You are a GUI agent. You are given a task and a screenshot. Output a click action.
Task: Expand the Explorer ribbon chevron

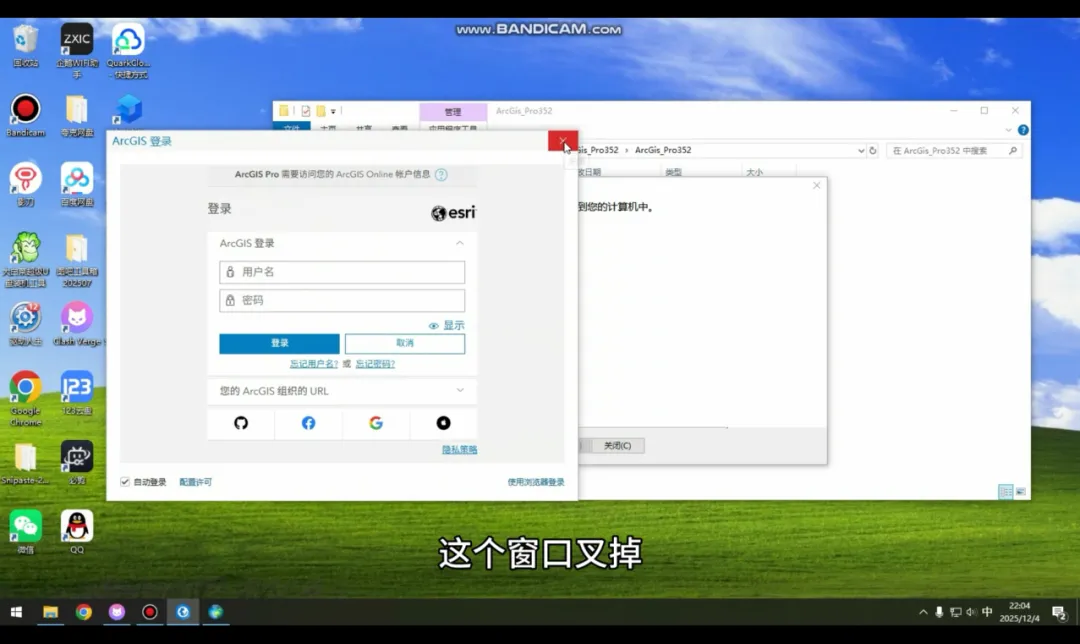1008,129
